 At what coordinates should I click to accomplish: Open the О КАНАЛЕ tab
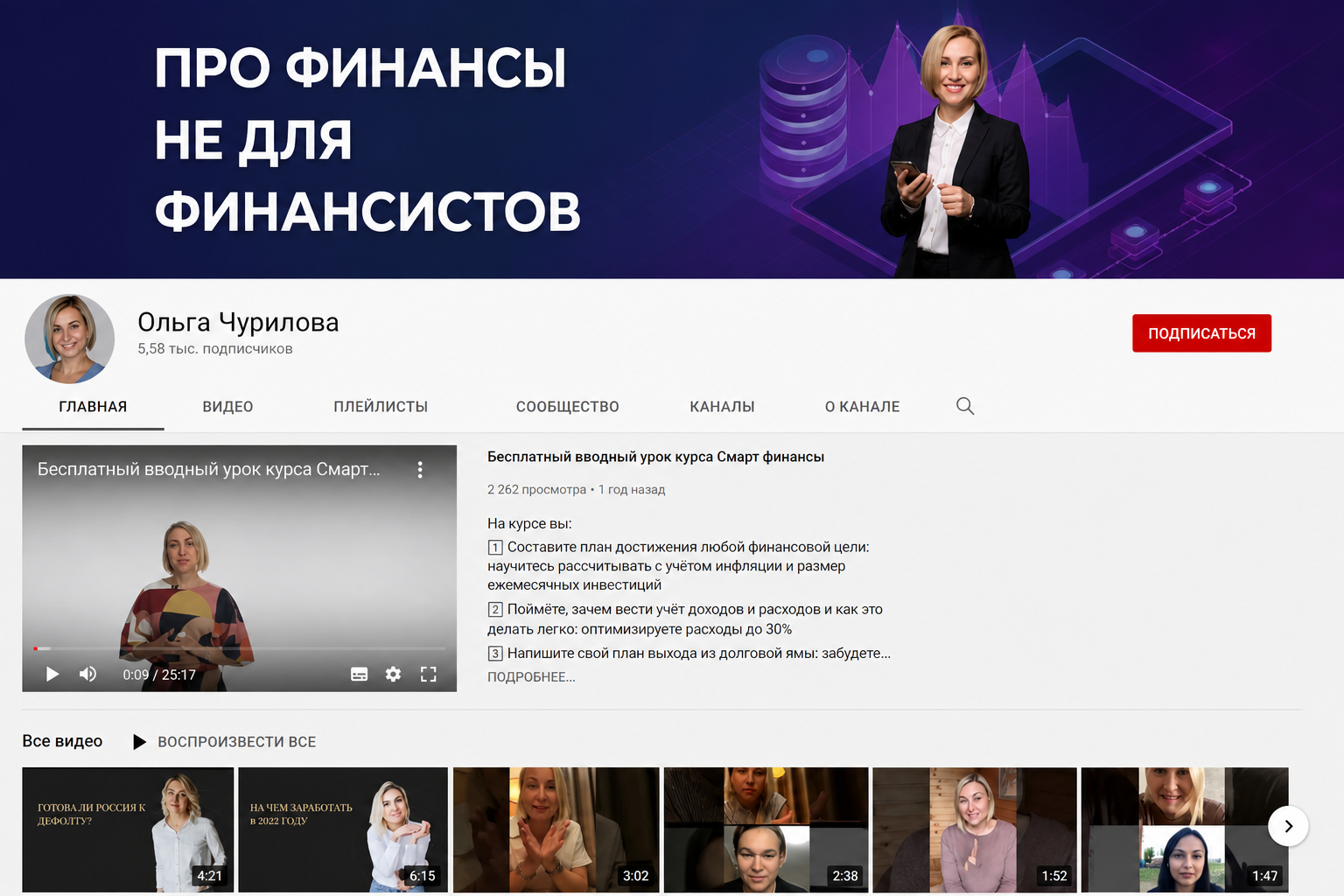click(x=862, y=407)
